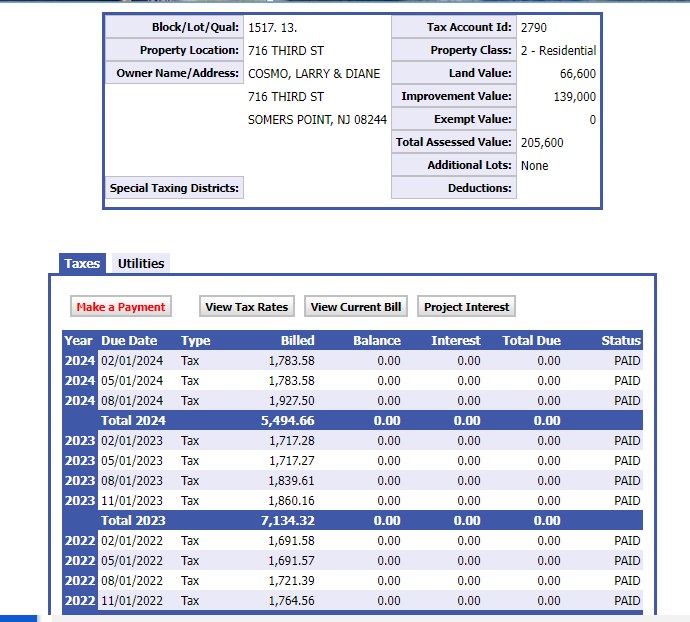Click the Total 2024 row label
Image resolution: width=690 pixels, height=622 pixels.
(x=133, y=420)
